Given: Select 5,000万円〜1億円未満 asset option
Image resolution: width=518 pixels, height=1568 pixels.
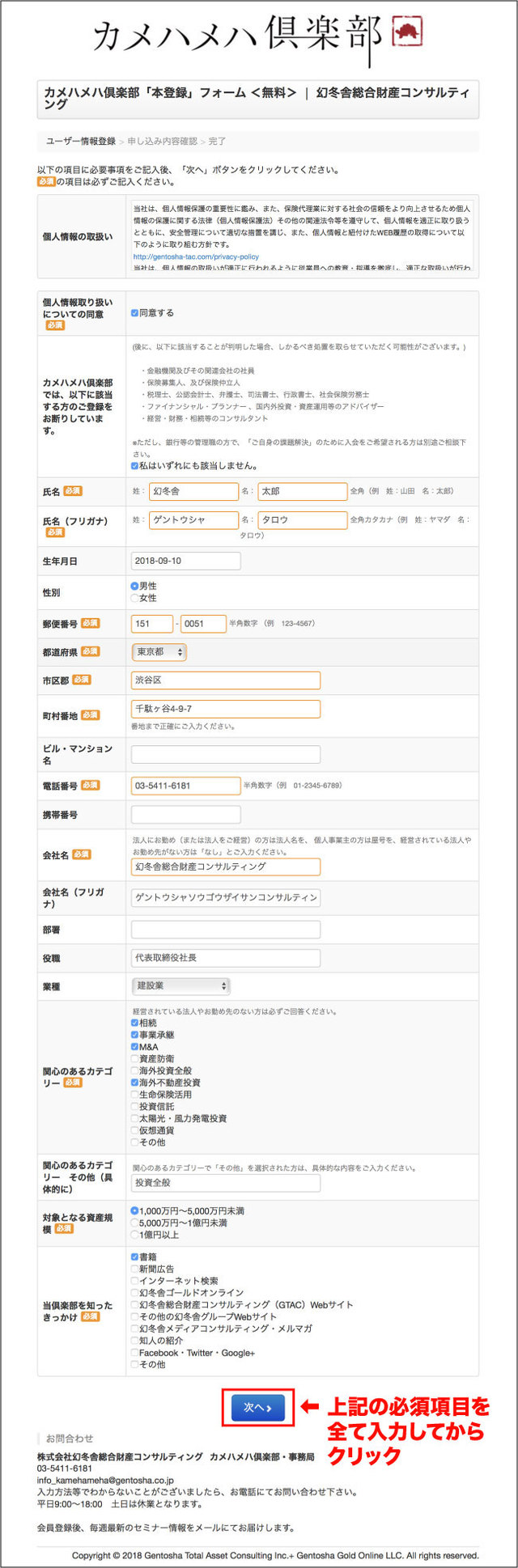Looking at the screenshot, I should [134, 1223].
